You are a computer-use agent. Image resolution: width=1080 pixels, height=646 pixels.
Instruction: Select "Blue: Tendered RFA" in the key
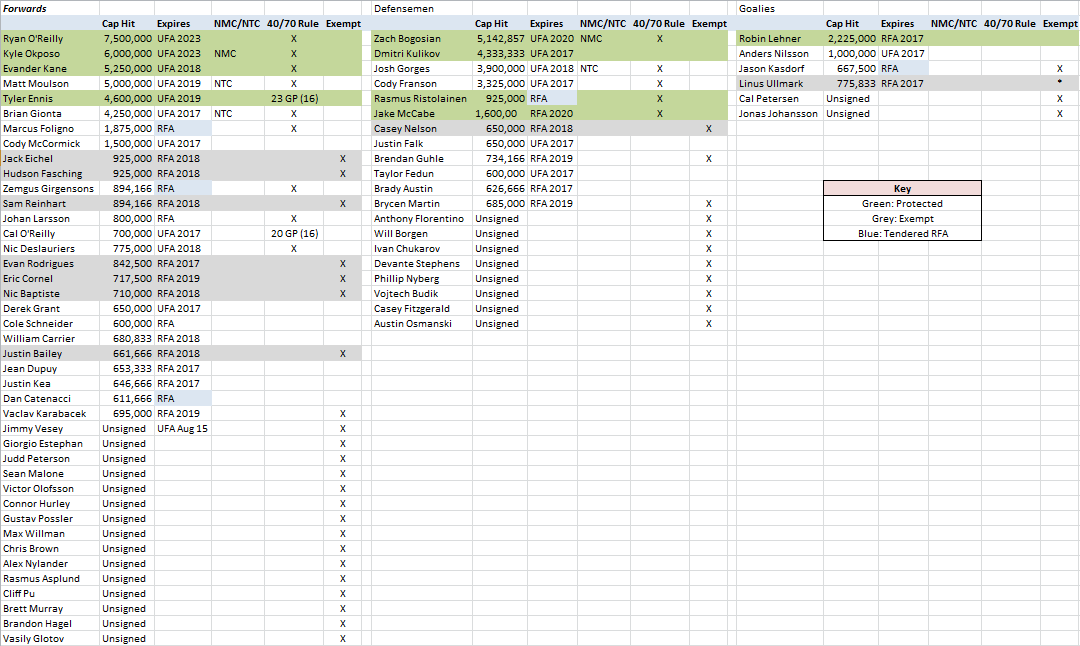[x=902, y=234]
